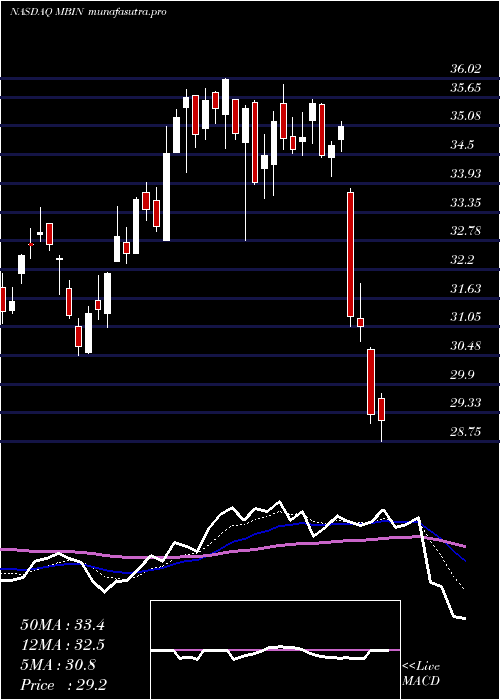Click inside the MACD mini chart panel
500x700 pixels.
pyautogui.click(x=275, y=650)
